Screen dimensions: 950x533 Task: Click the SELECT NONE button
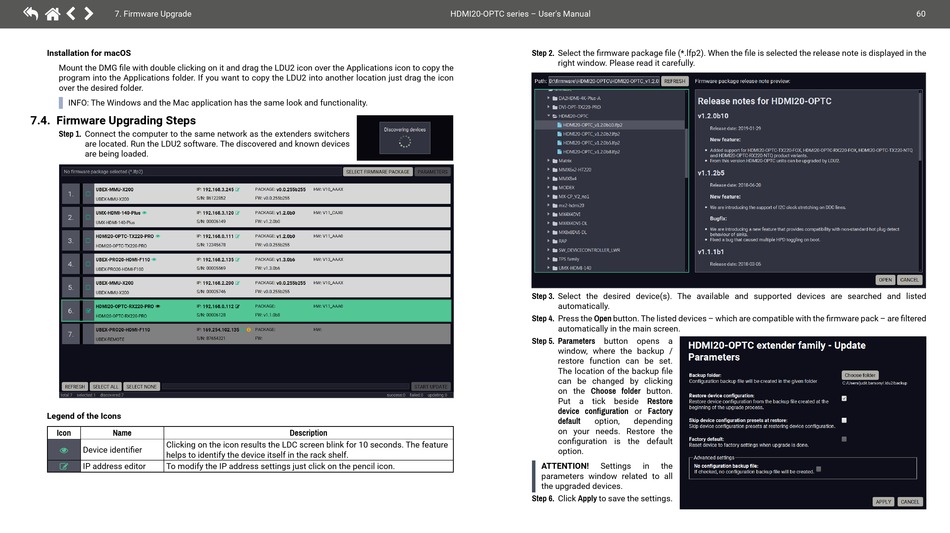[x=141, y=386]
